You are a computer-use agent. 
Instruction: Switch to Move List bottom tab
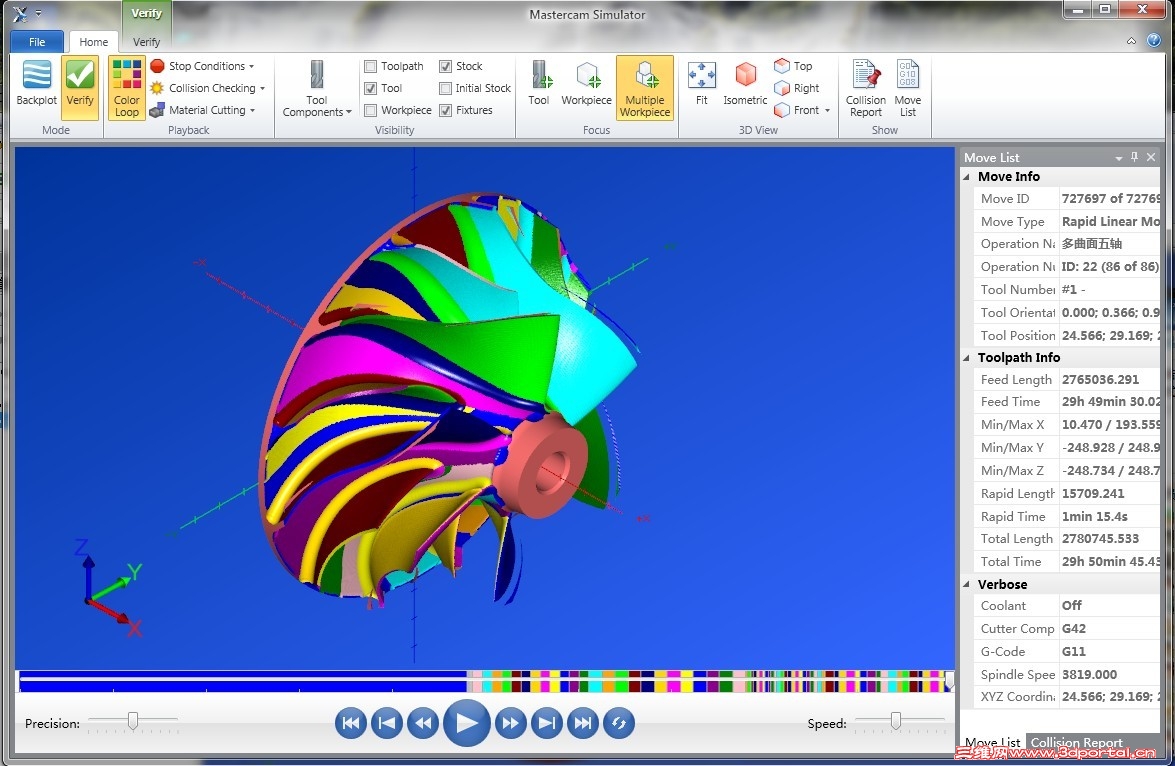(x=992, y=742)
